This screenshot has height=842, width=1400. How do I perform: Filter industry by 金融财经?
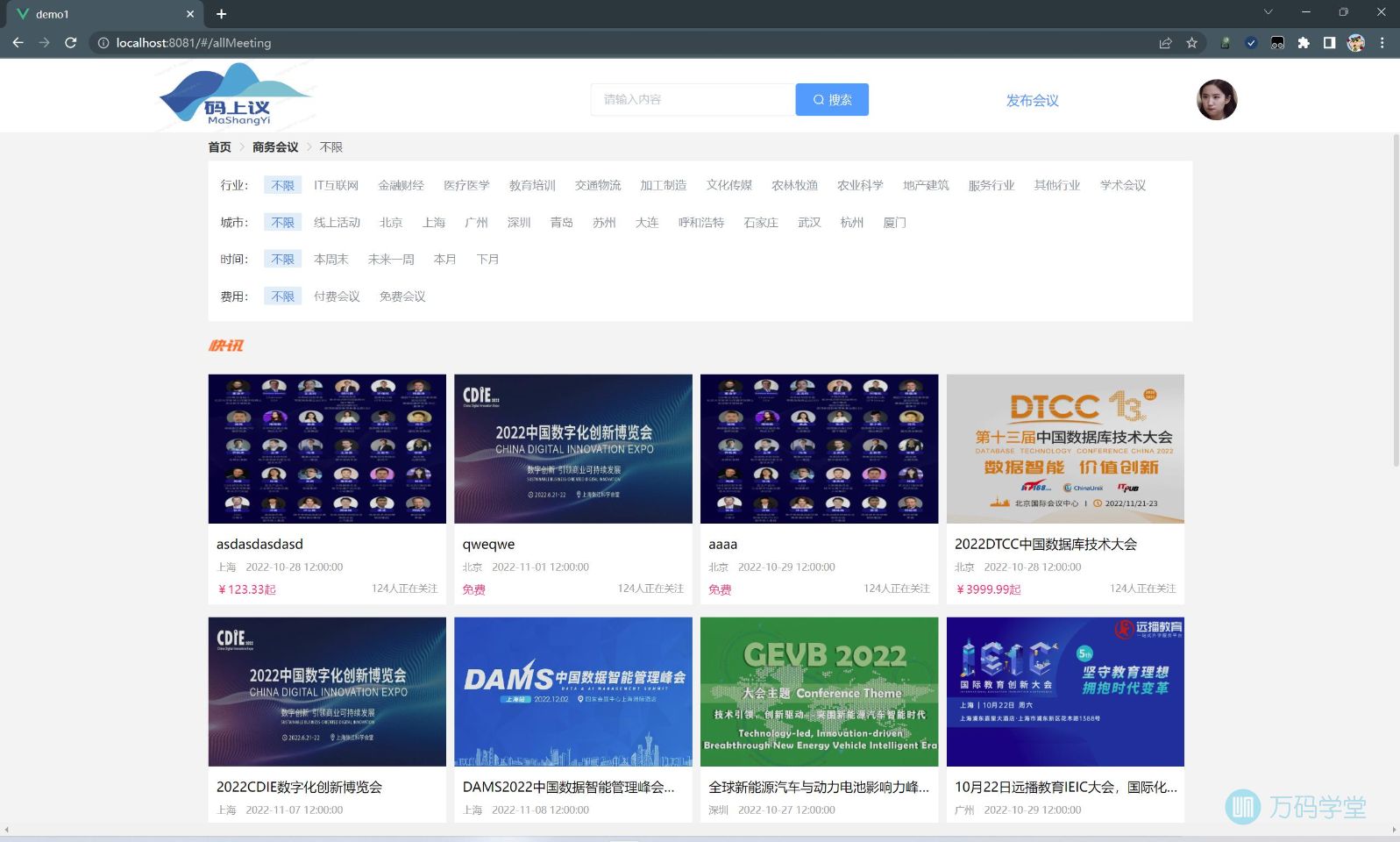[x=401, y=185]
